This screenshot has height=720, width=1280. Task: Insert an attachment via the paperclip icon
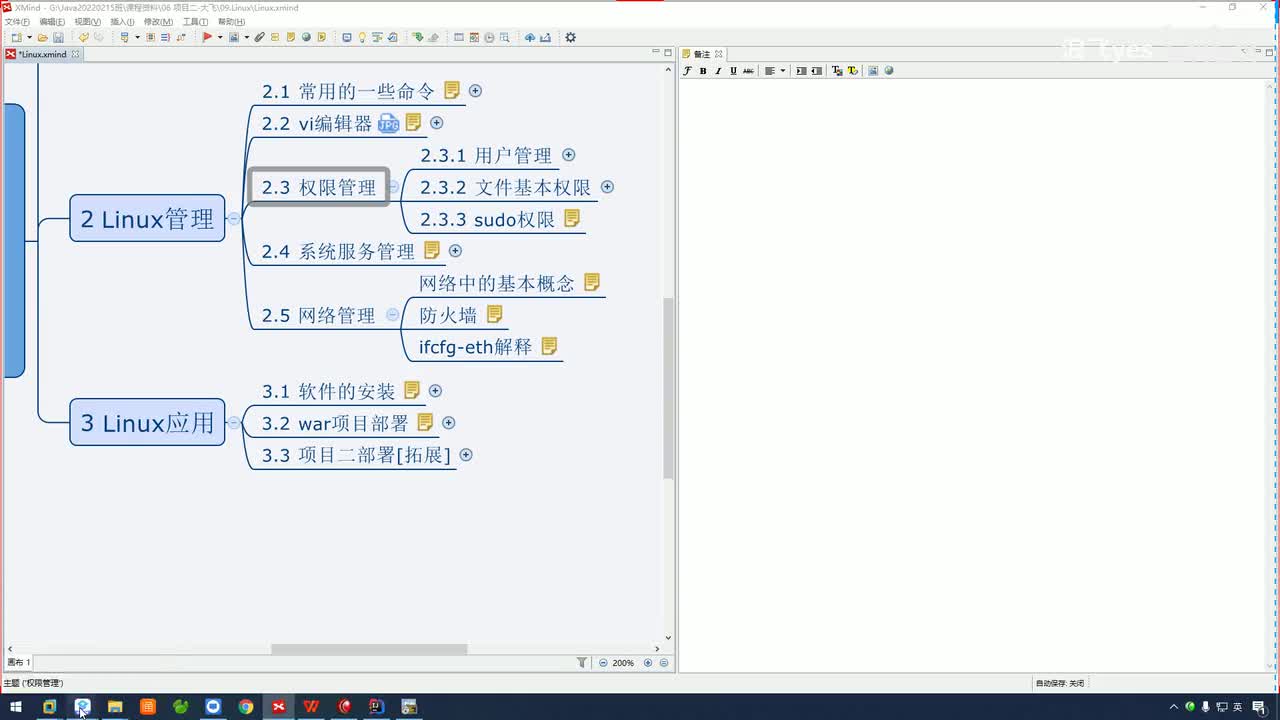[x=259, y=38]
